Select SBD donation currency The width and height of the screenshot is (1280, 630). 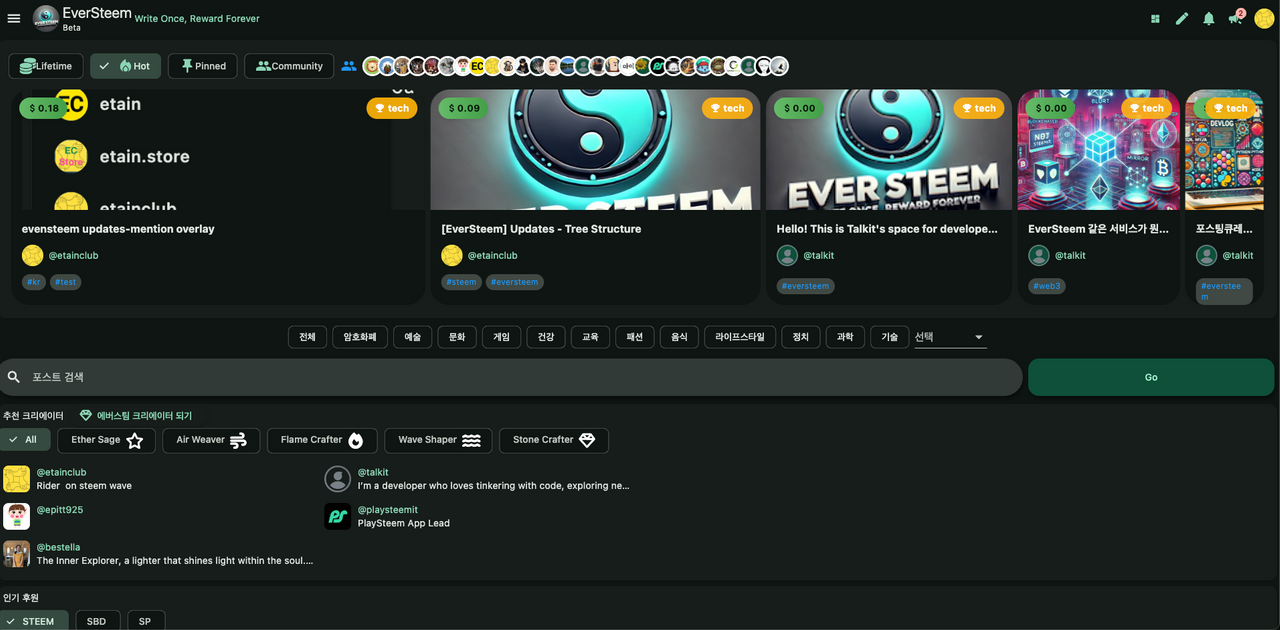tap(97, 621)
